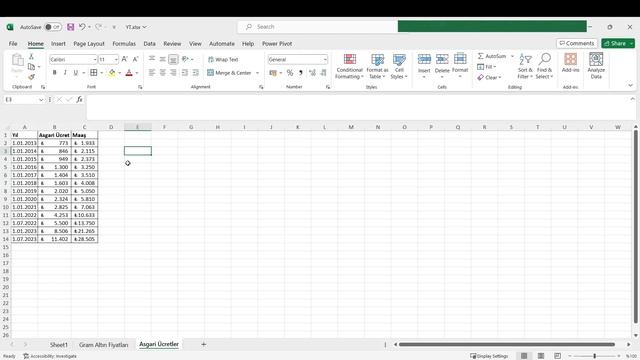Switch to the Data tab
This screenshot has height=360, width=640.
pos(149,44)
